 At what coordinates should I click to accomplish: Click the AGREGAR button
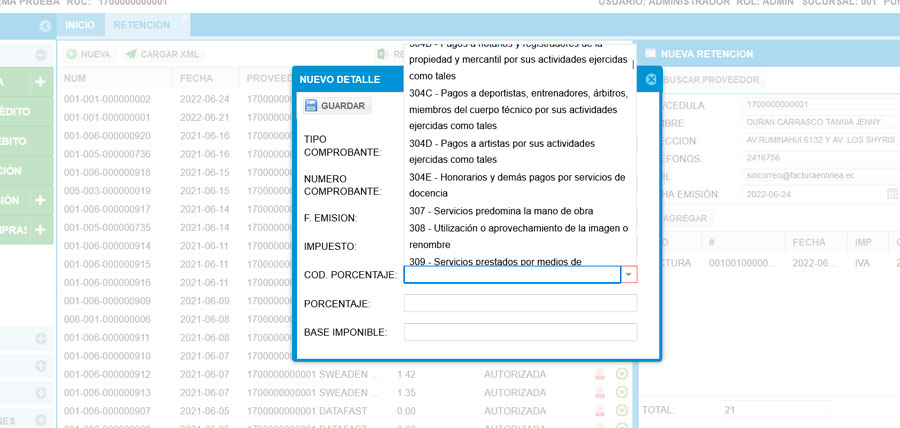(x=685, y=219)
